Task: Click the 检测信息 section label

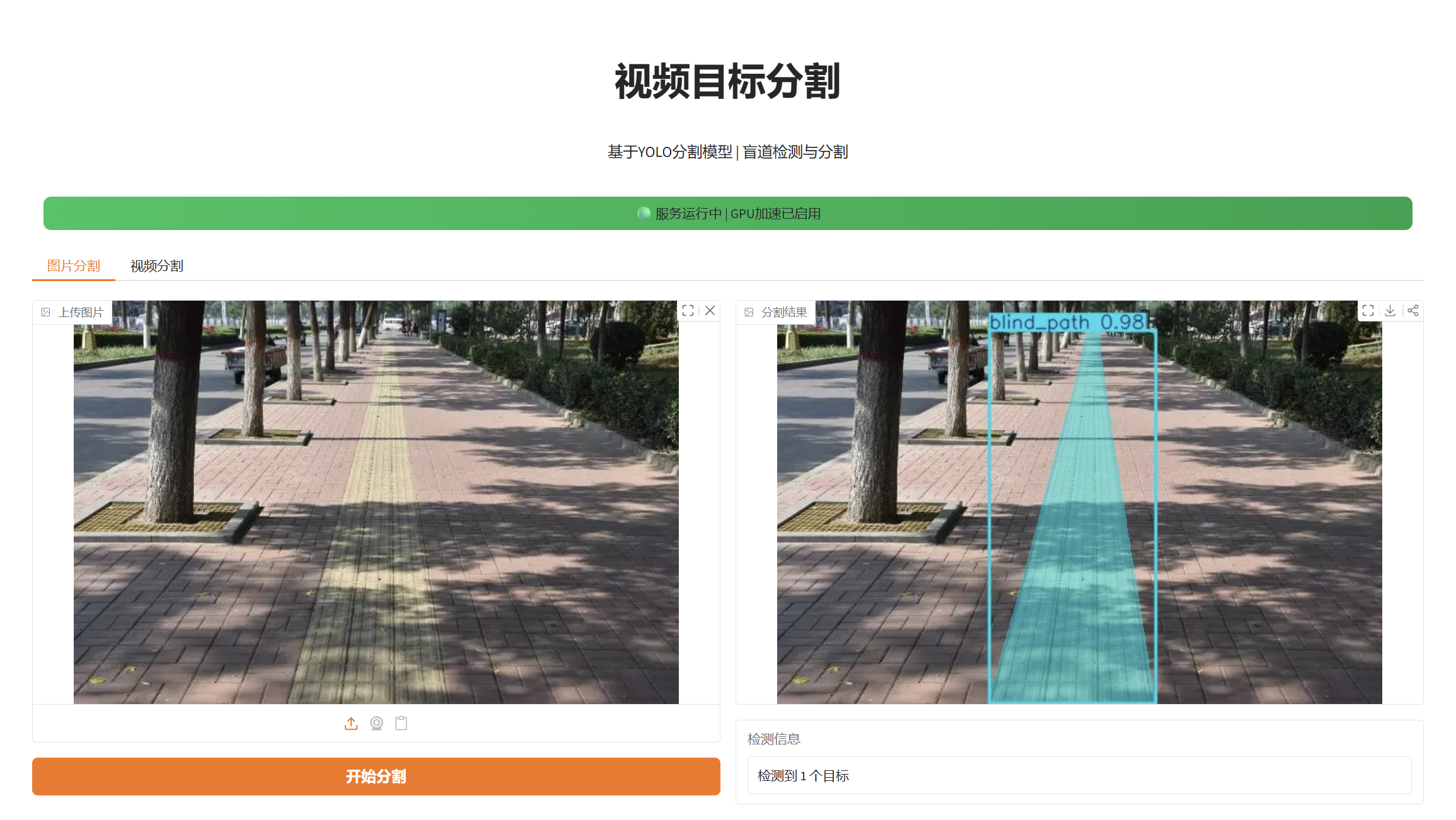Action: point(773,739)
